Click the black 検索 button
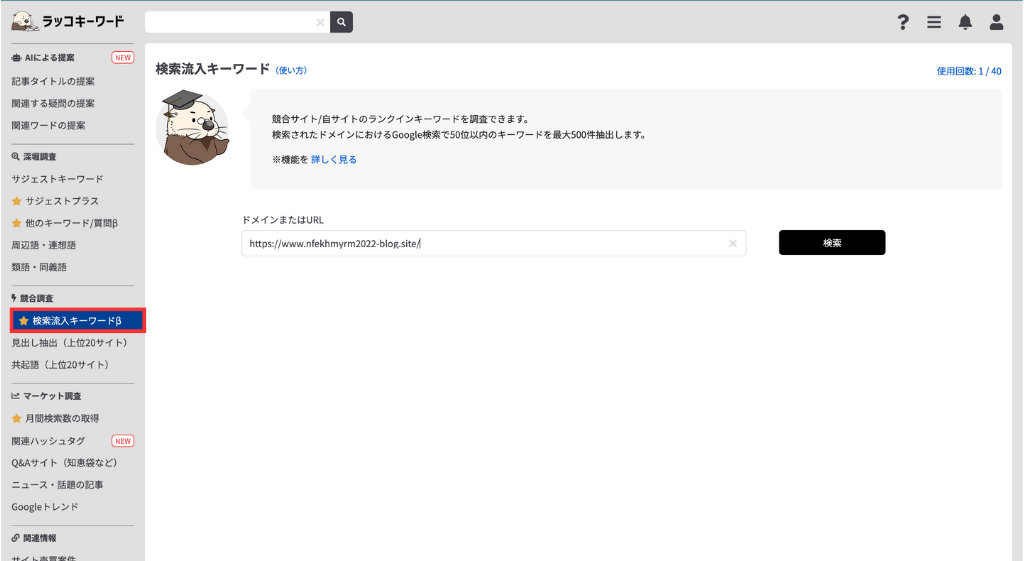1024x561 pixels. point(832,243)
